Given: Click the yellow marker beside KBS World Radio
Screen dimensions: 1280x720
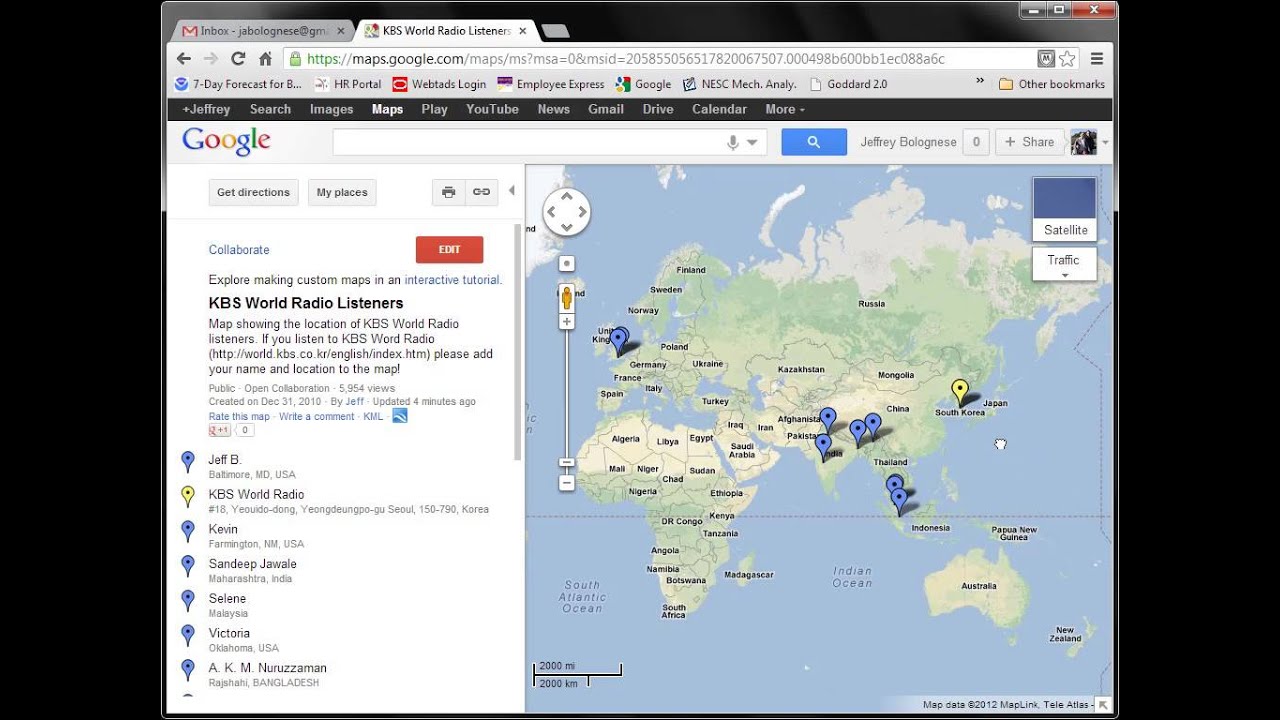Looking at the screenshot, I should click(187, 497).
